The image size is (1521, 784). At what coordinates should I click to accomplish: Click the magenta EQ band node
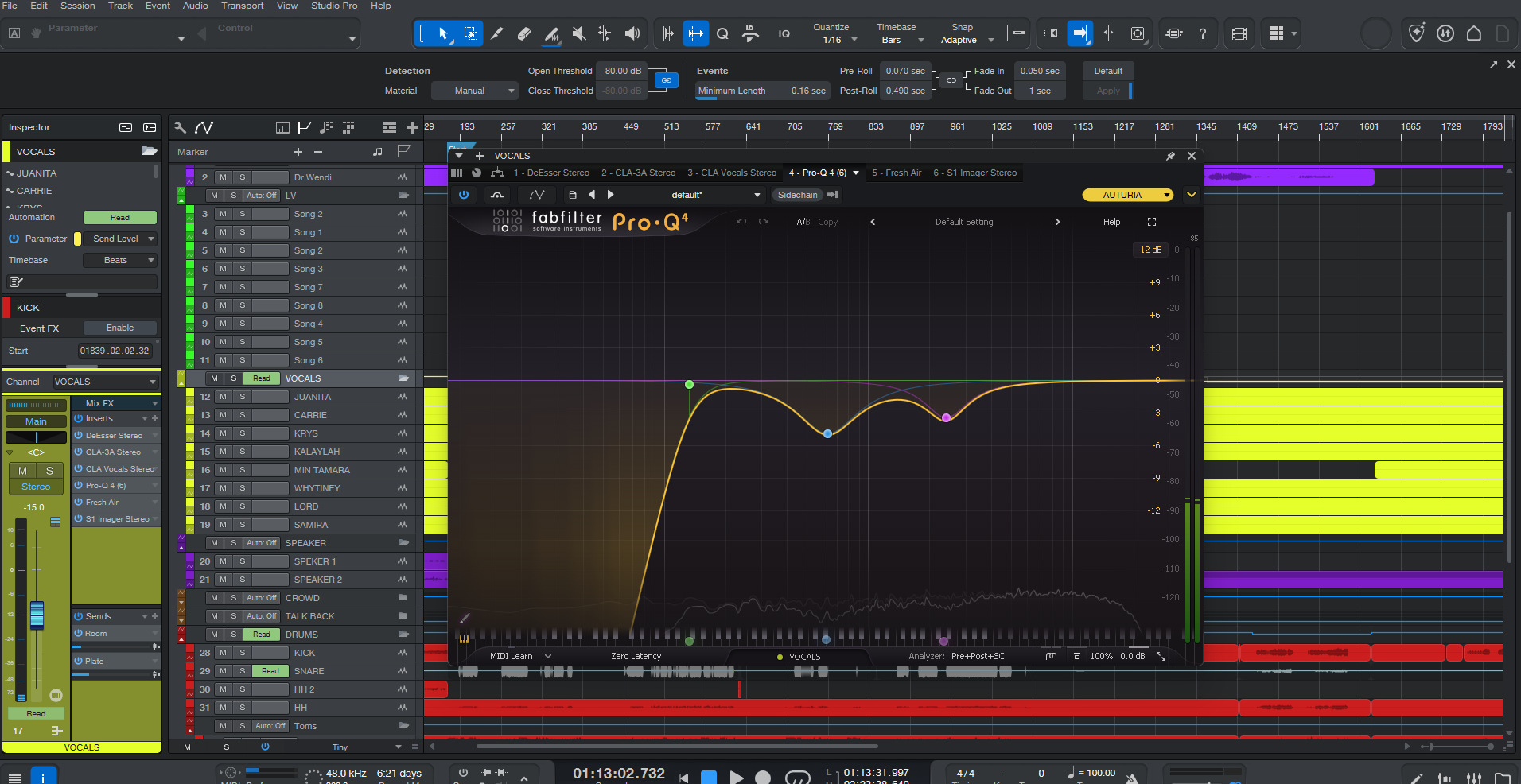tap(946, 417)
